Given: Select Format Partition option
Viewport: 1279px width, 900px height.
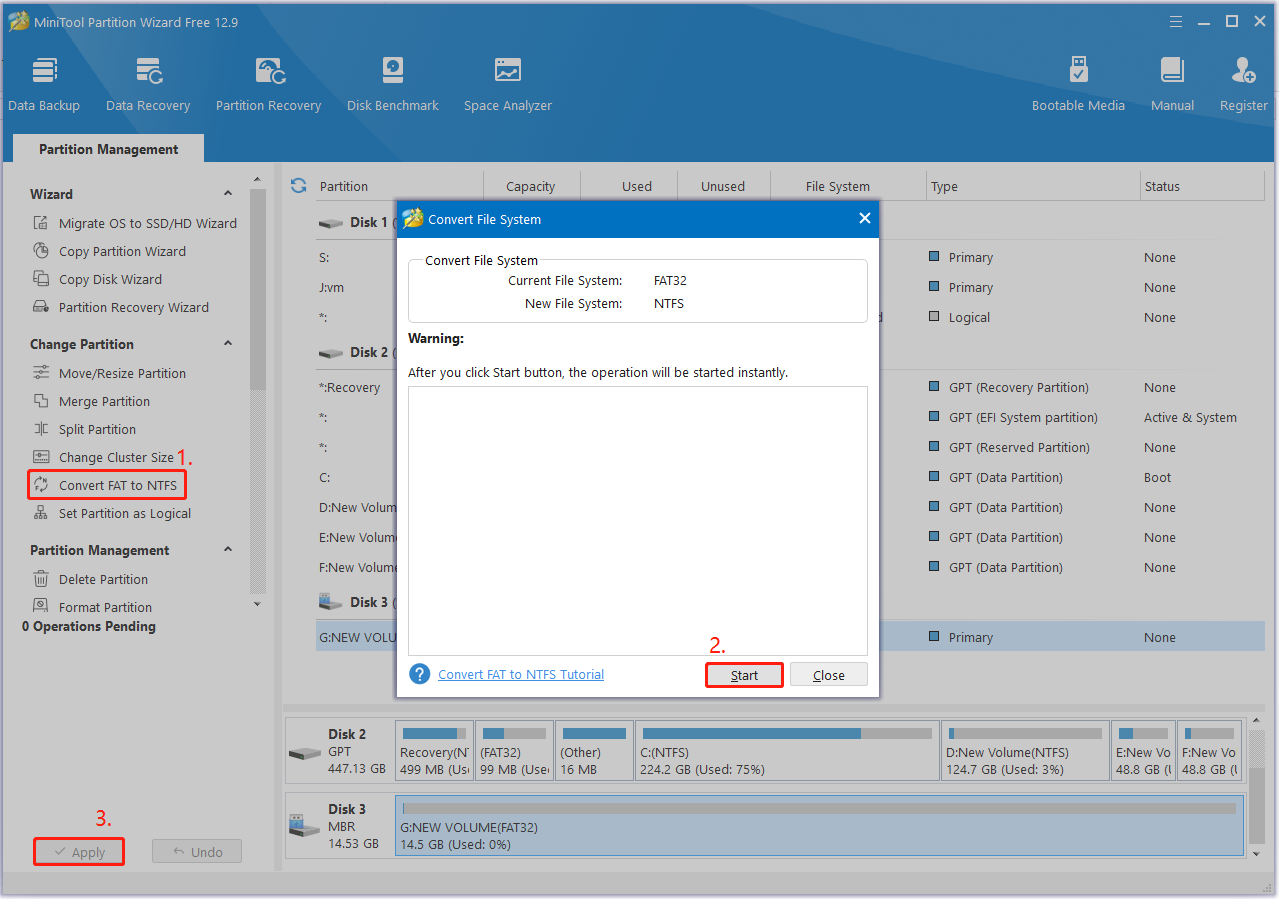Looking at the screenshot, I should (92, 607).
